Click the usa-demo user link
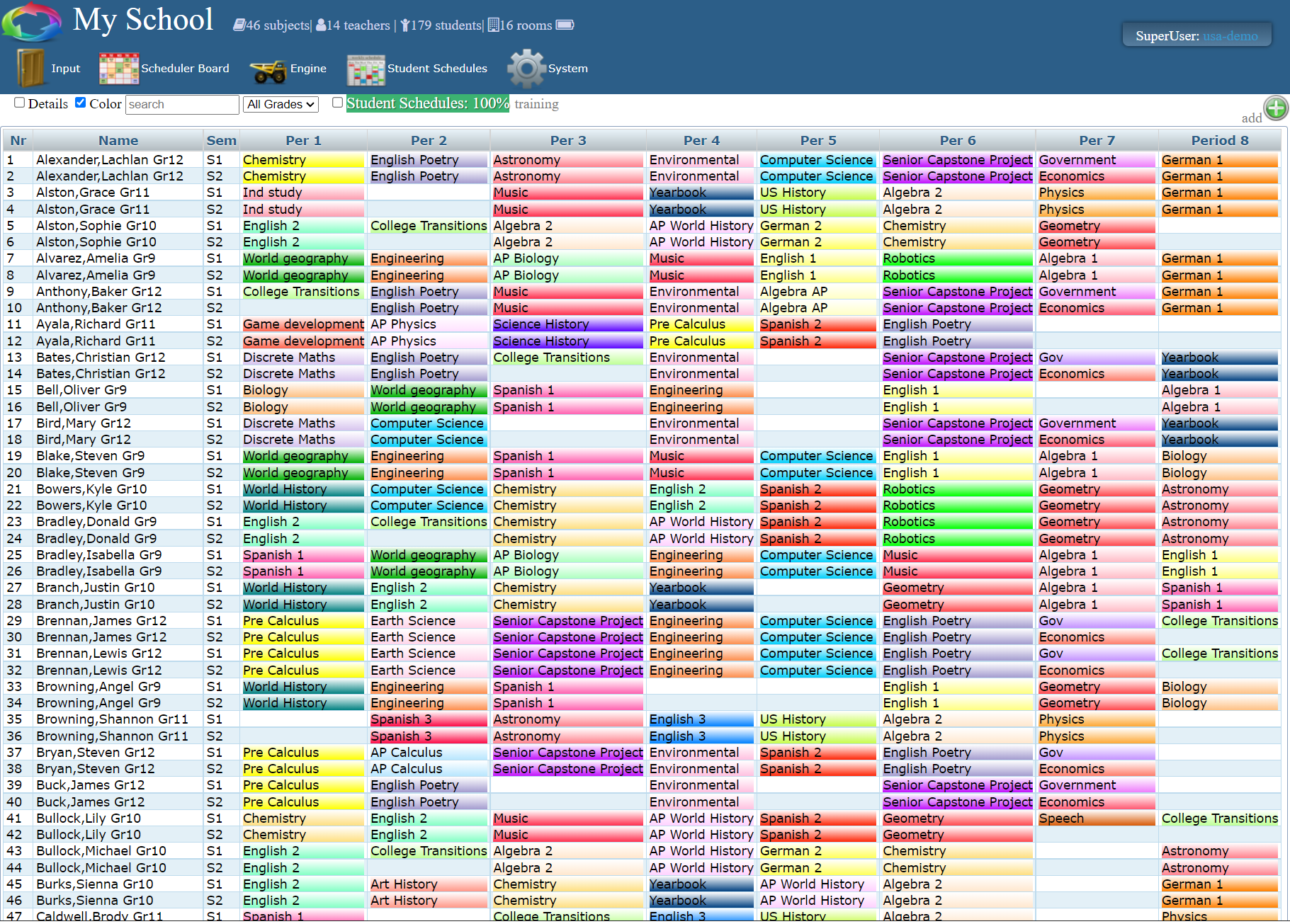This screenshot has width=1290, height=924. [x=1230, y=36]
